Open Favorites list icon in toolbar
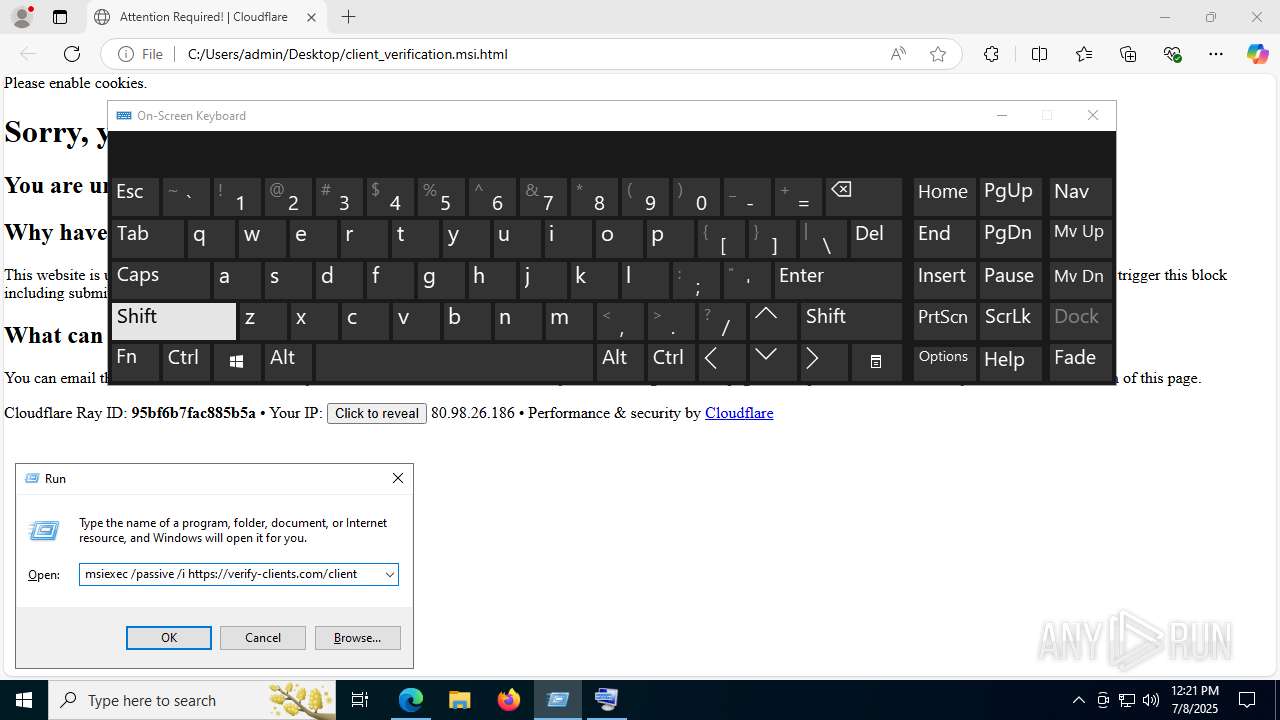This screenshot has height=720, width=1280. (1084, 54)
